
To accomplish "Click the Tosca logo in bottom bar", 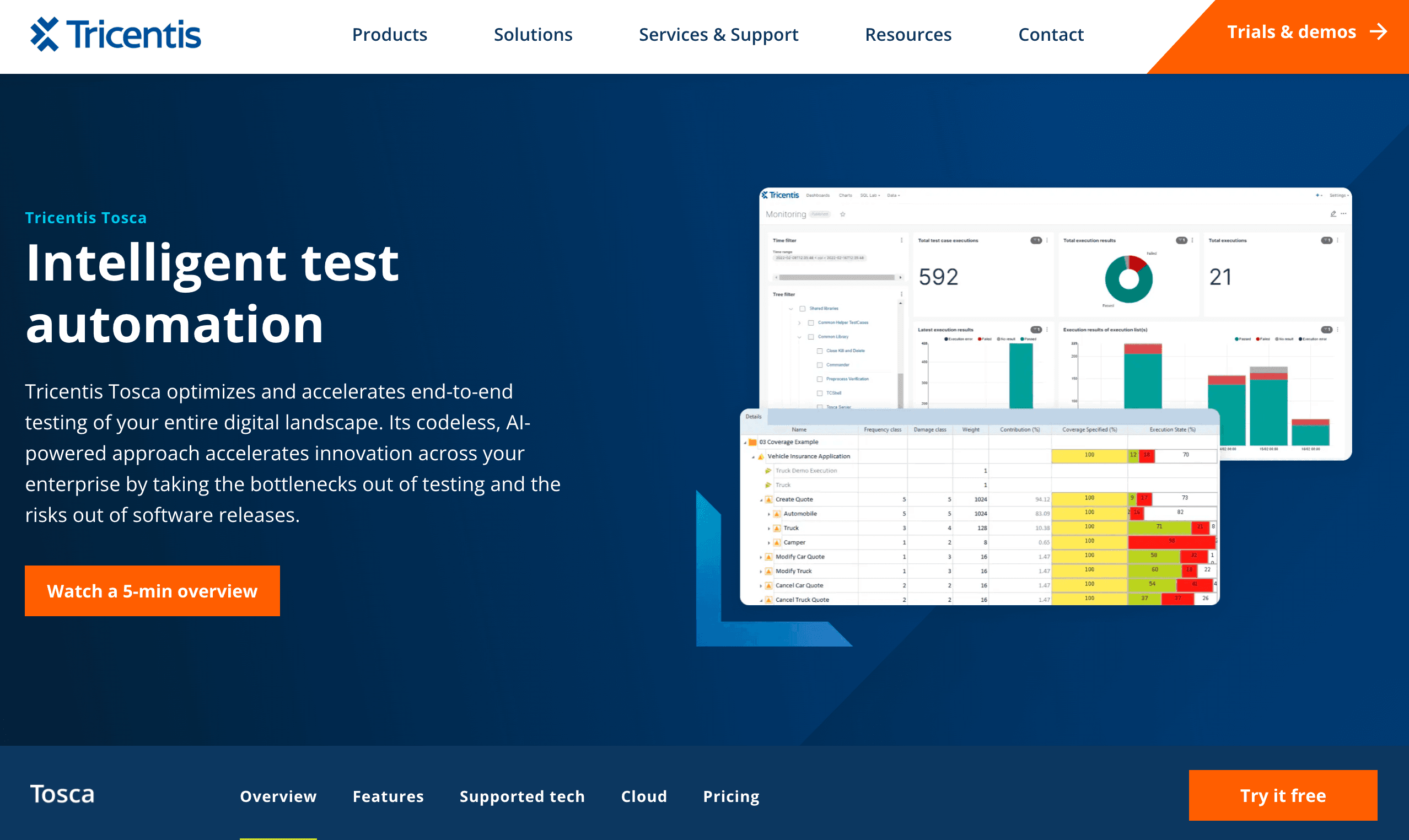I will pos(62,794).
